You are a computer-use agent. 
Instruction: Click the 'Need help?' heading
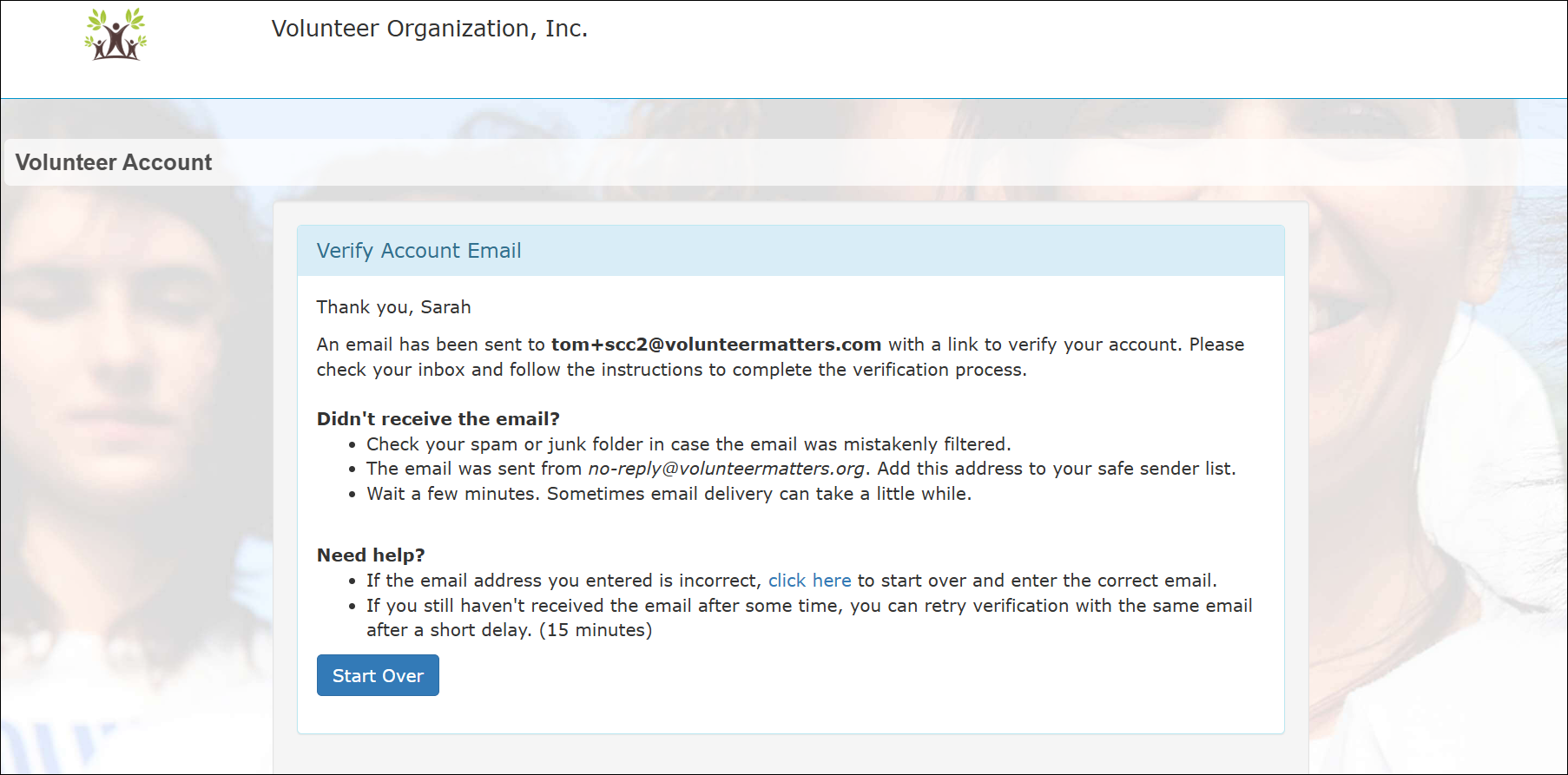[x=371, y=555]
